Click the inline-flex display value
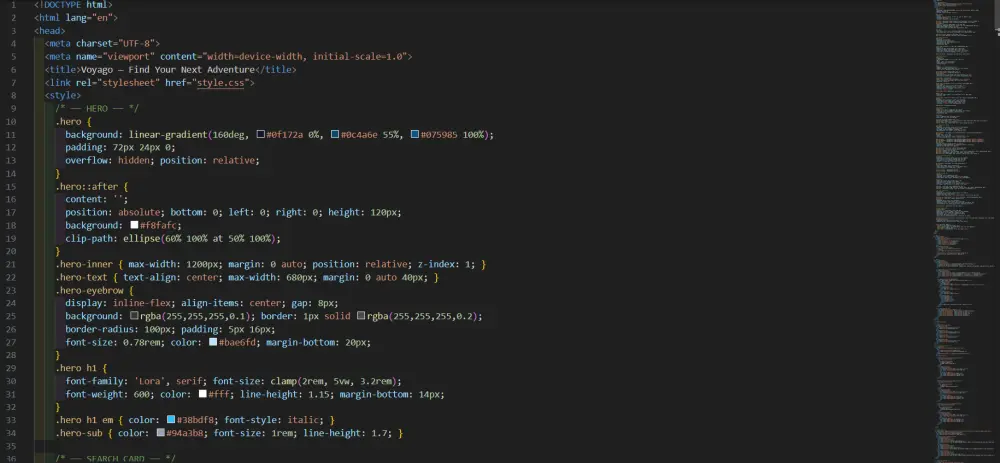 coord(144,303)
